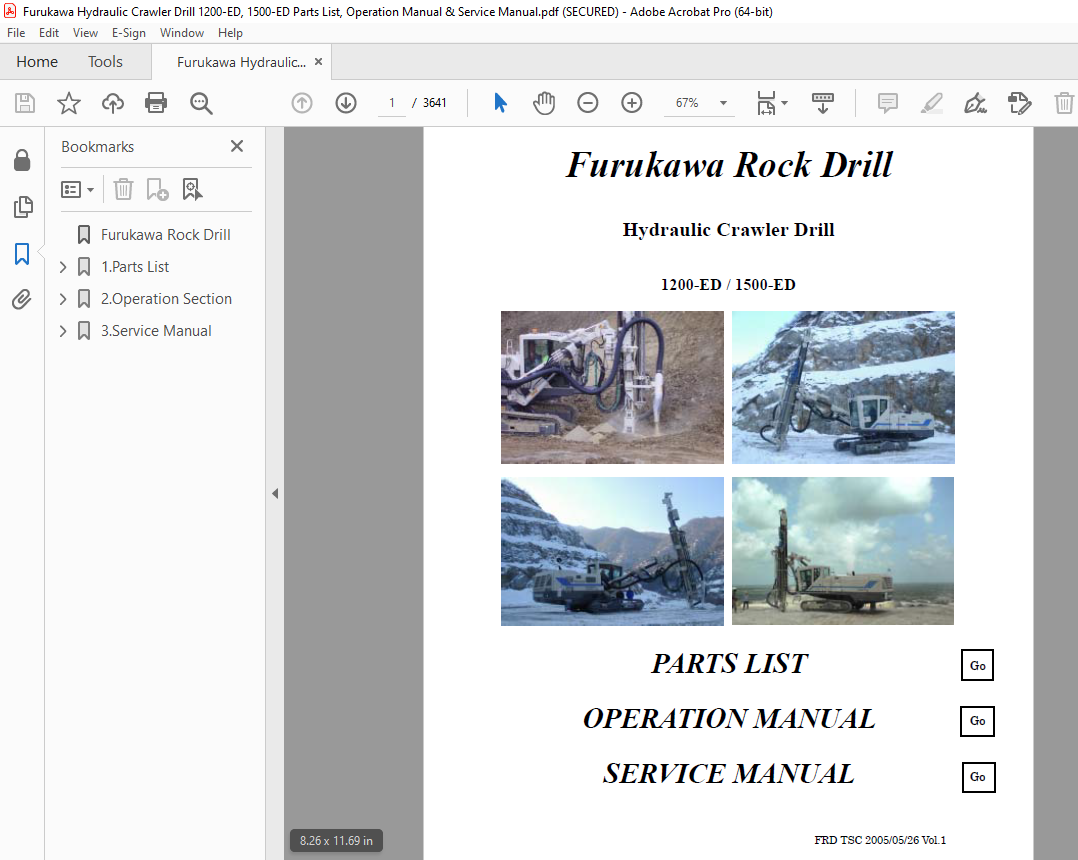The width and height of the screenshot is (1078, 860).
Task: Open the Edit menu
Action: (49, 33)
